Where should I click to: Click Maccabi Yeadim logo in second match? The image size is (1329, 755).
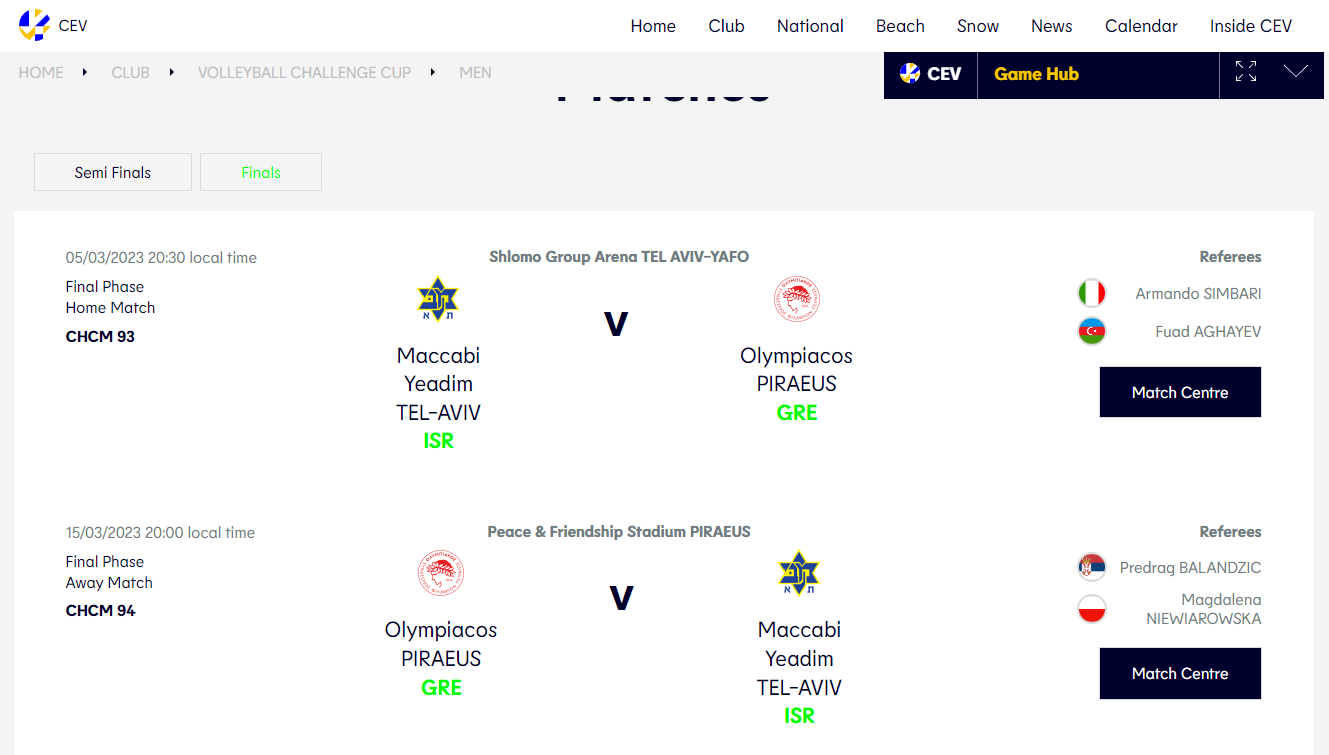799,573
